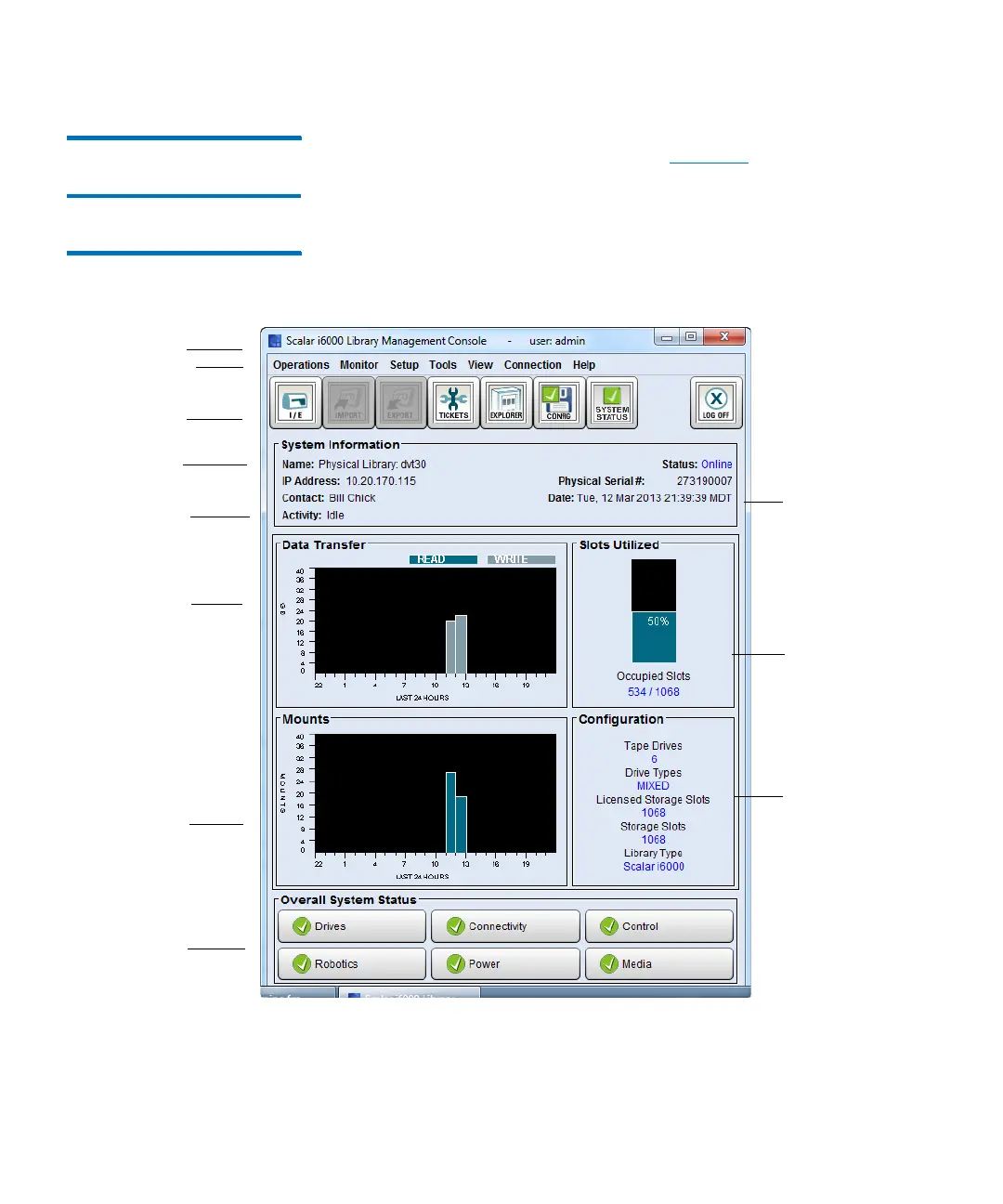The height and width of the screenshot is (1204, 1003).
Task: Open the Operations menu
Action: point(301,365)
